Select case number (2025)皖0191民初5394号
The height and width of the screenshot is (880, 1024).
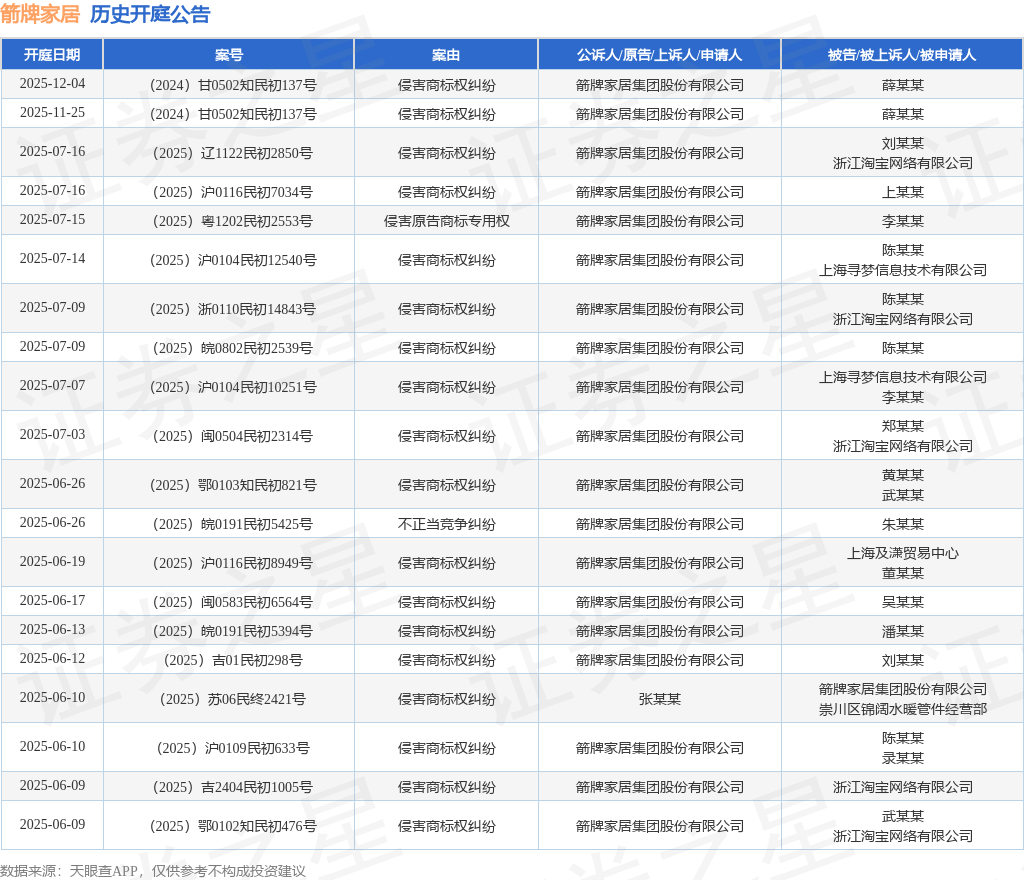coord(232,631)
